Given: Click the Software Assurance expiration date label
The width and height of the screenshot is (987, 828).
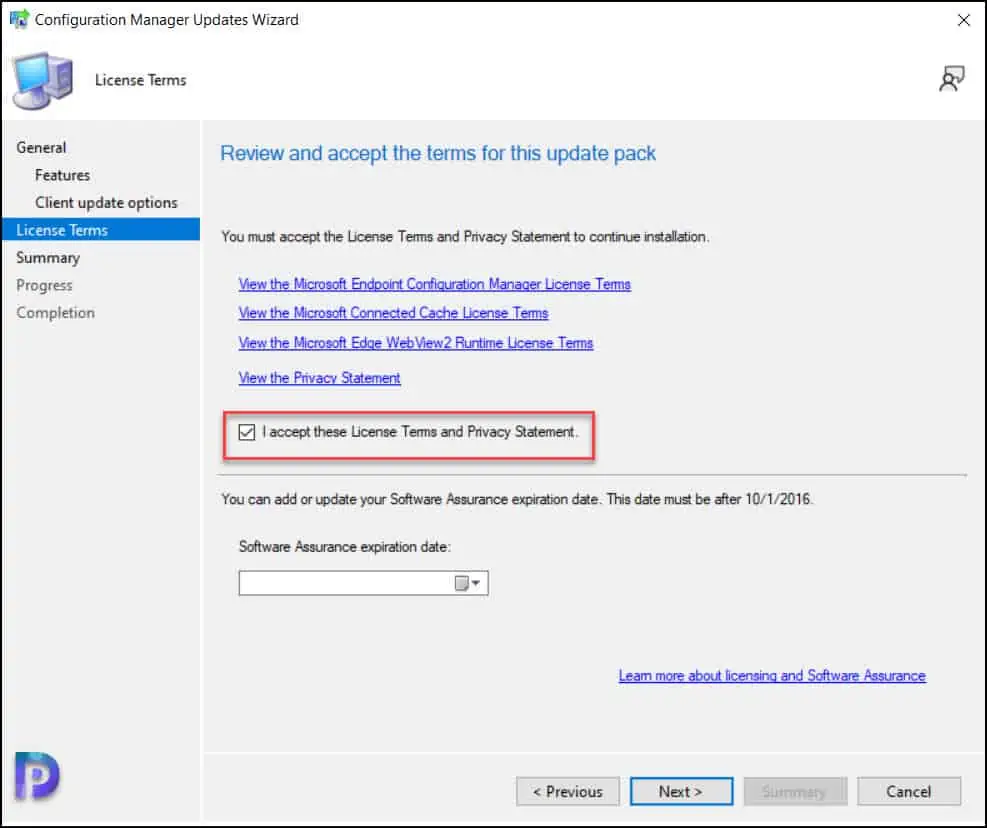Looking at the screenshot, I should click(x=344, y=547).
